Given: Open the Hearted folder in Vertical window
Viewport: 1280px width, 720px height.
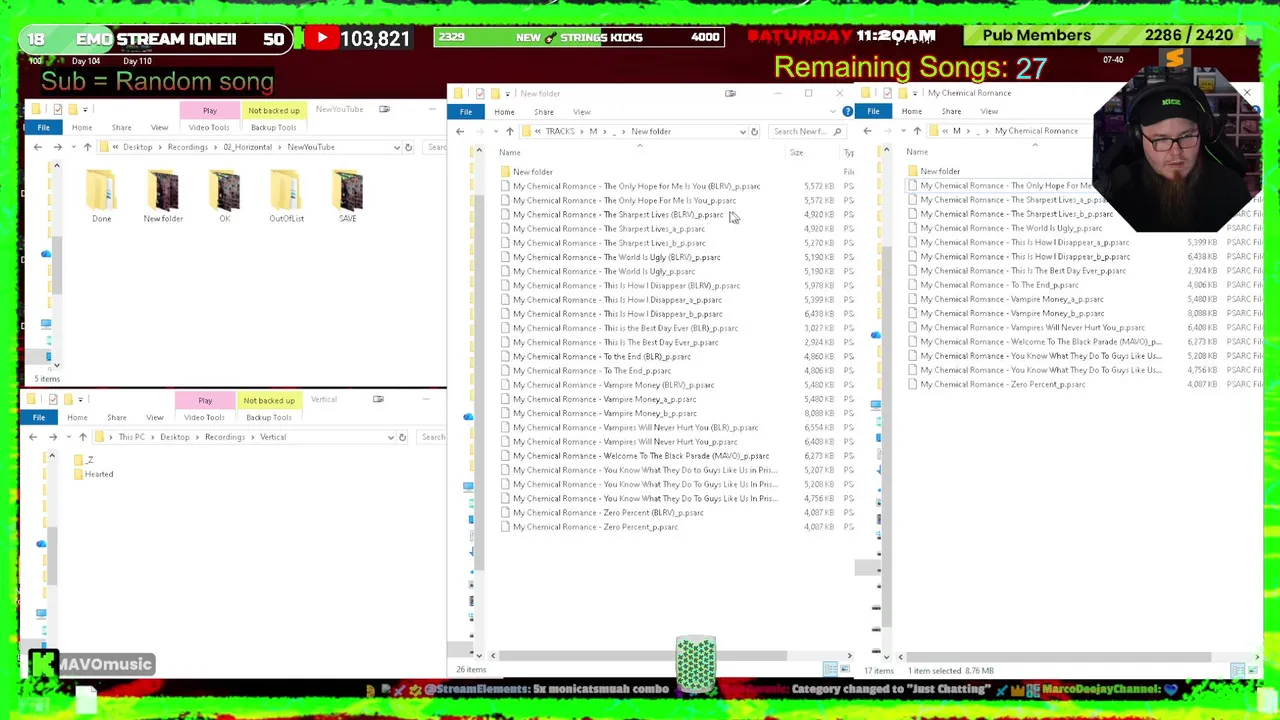Looking at the screenshot, I should coord(93,474).
